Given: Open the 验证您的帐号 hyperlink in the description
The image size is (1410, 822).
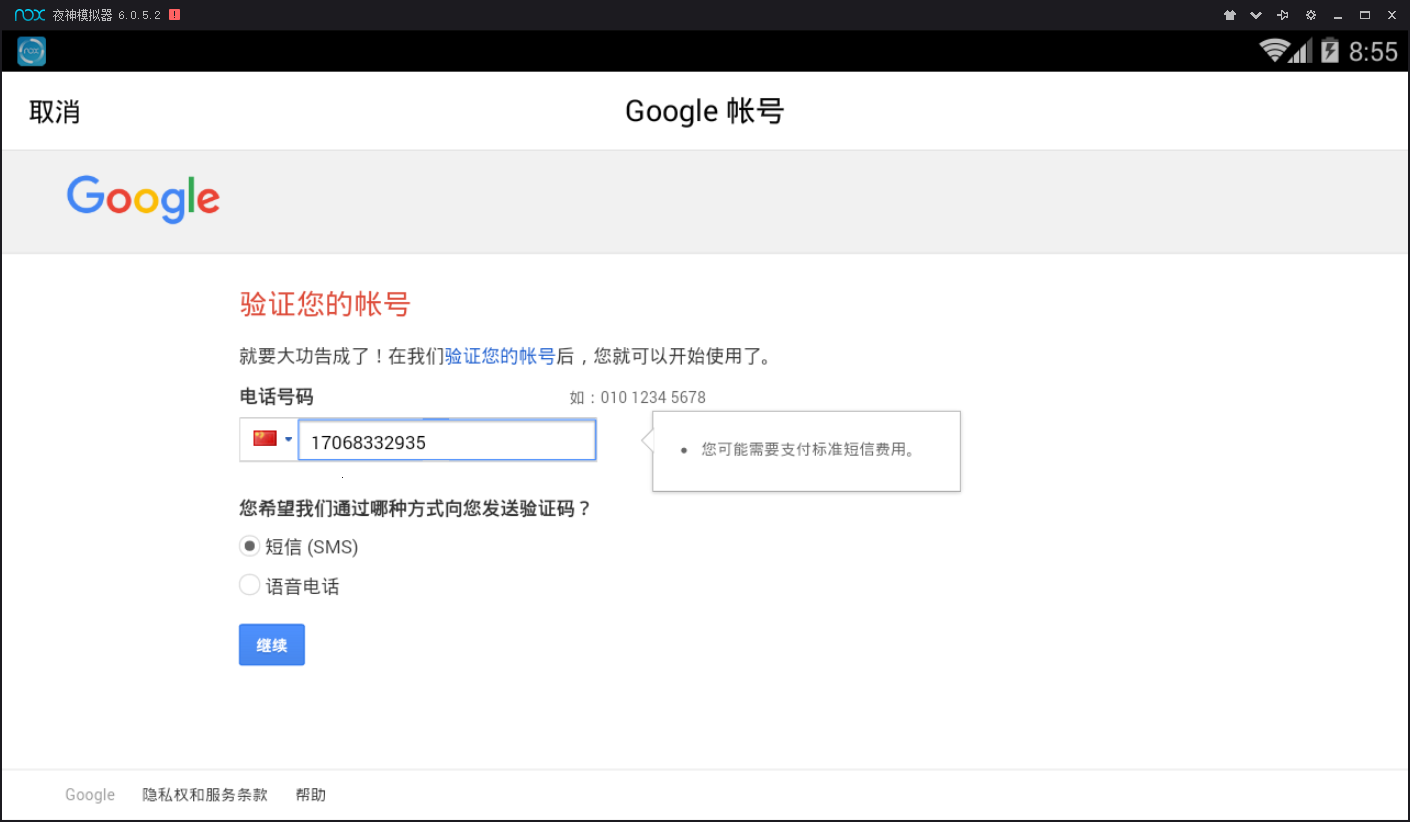Looking at the screenshot, I should coord(500,356).
